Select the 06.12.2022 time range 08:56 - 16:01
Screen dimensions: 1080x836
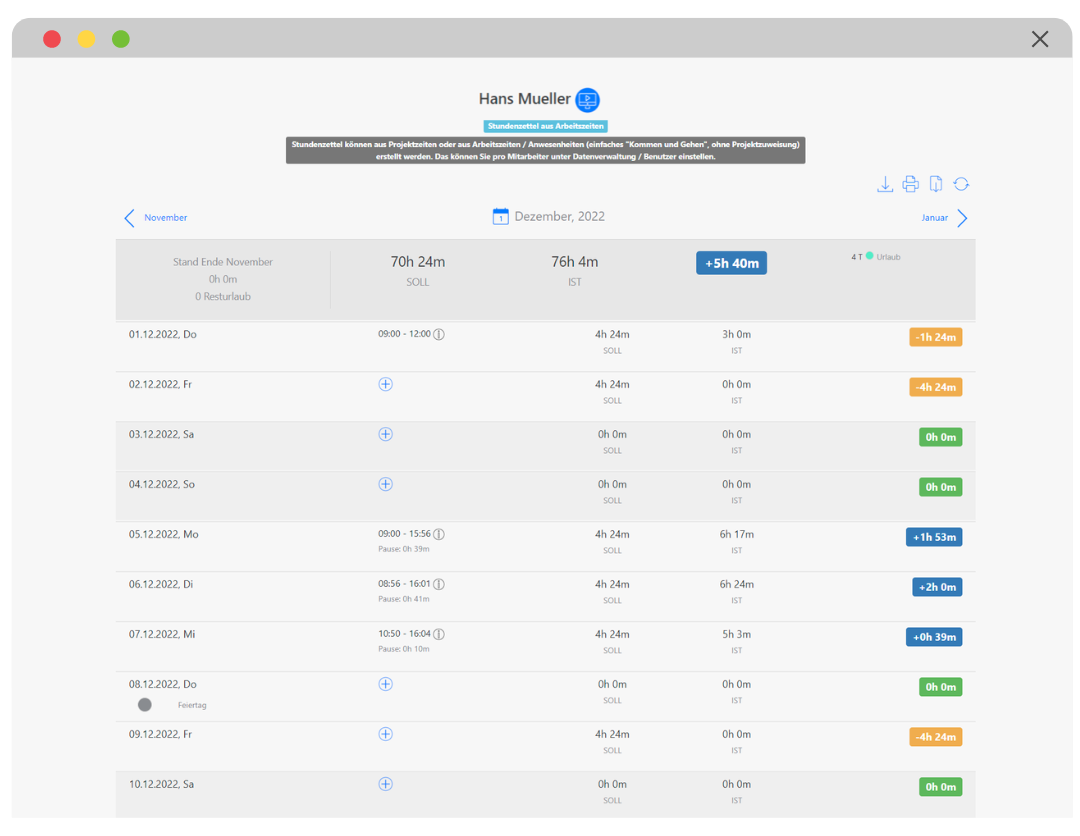click(404, 584)
